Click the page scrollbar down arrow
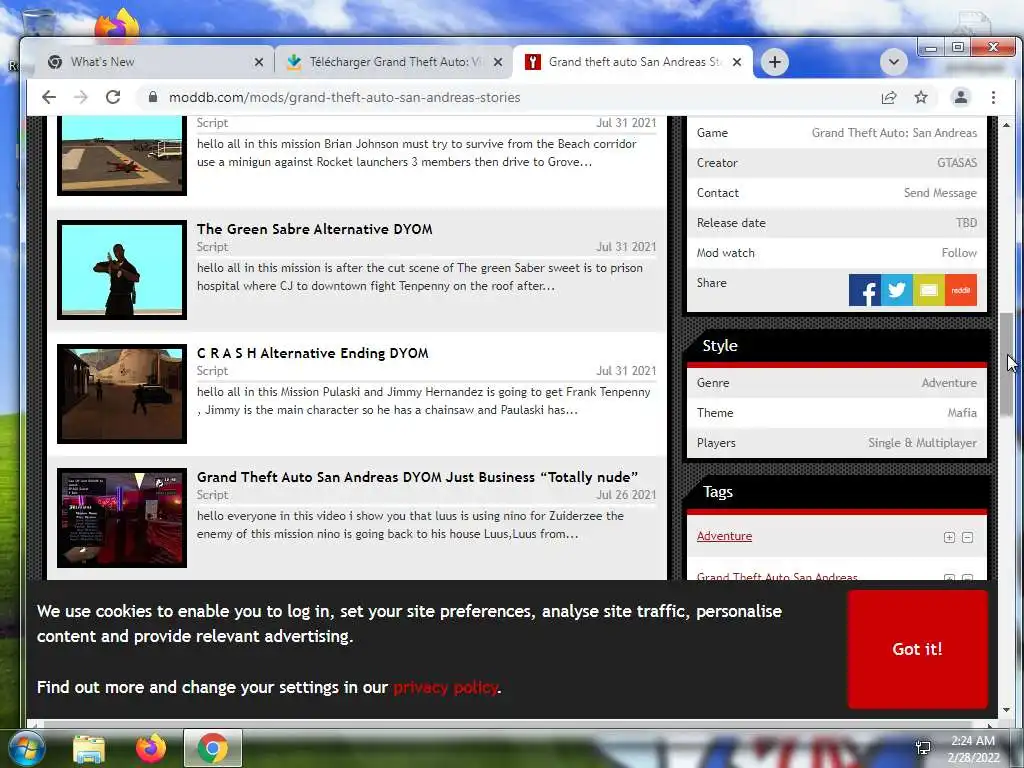 coord(1006,710)
